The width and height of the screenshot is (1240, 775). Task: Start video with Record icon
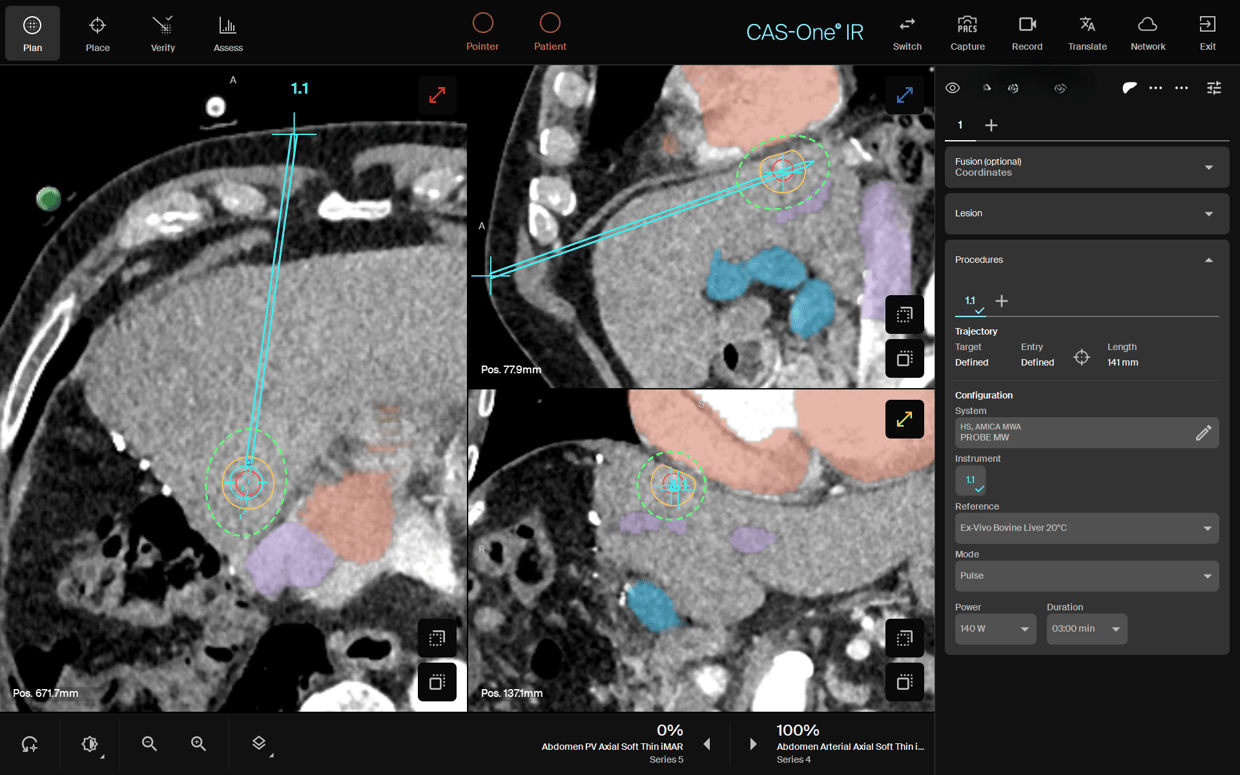[x=1027, y=33]
